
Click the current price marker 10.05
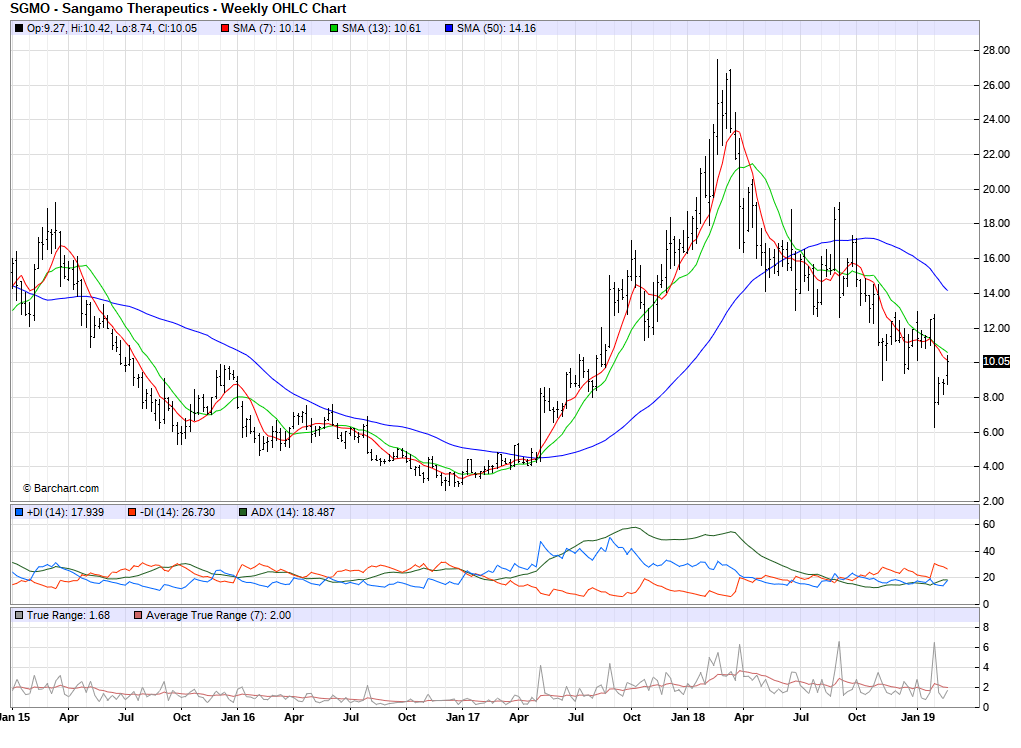click(x=996, y=361)
